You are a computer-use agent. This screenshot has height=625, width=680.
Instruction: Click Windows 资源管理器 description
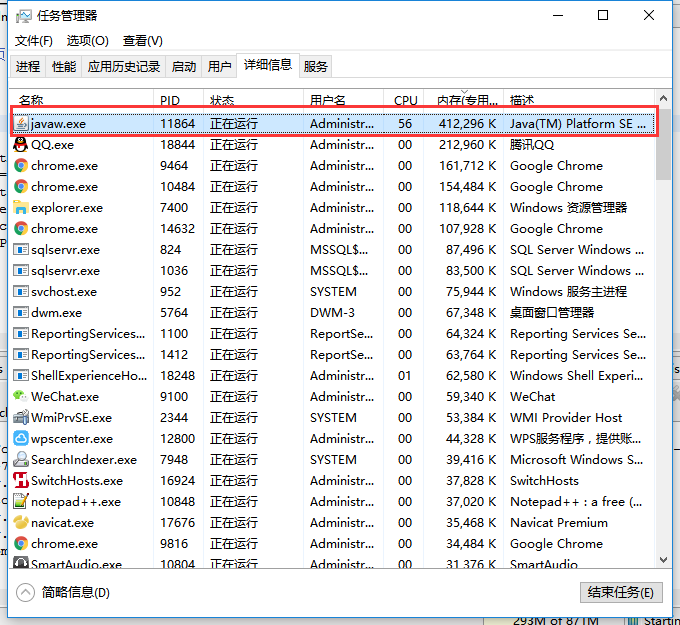(569, 208)
